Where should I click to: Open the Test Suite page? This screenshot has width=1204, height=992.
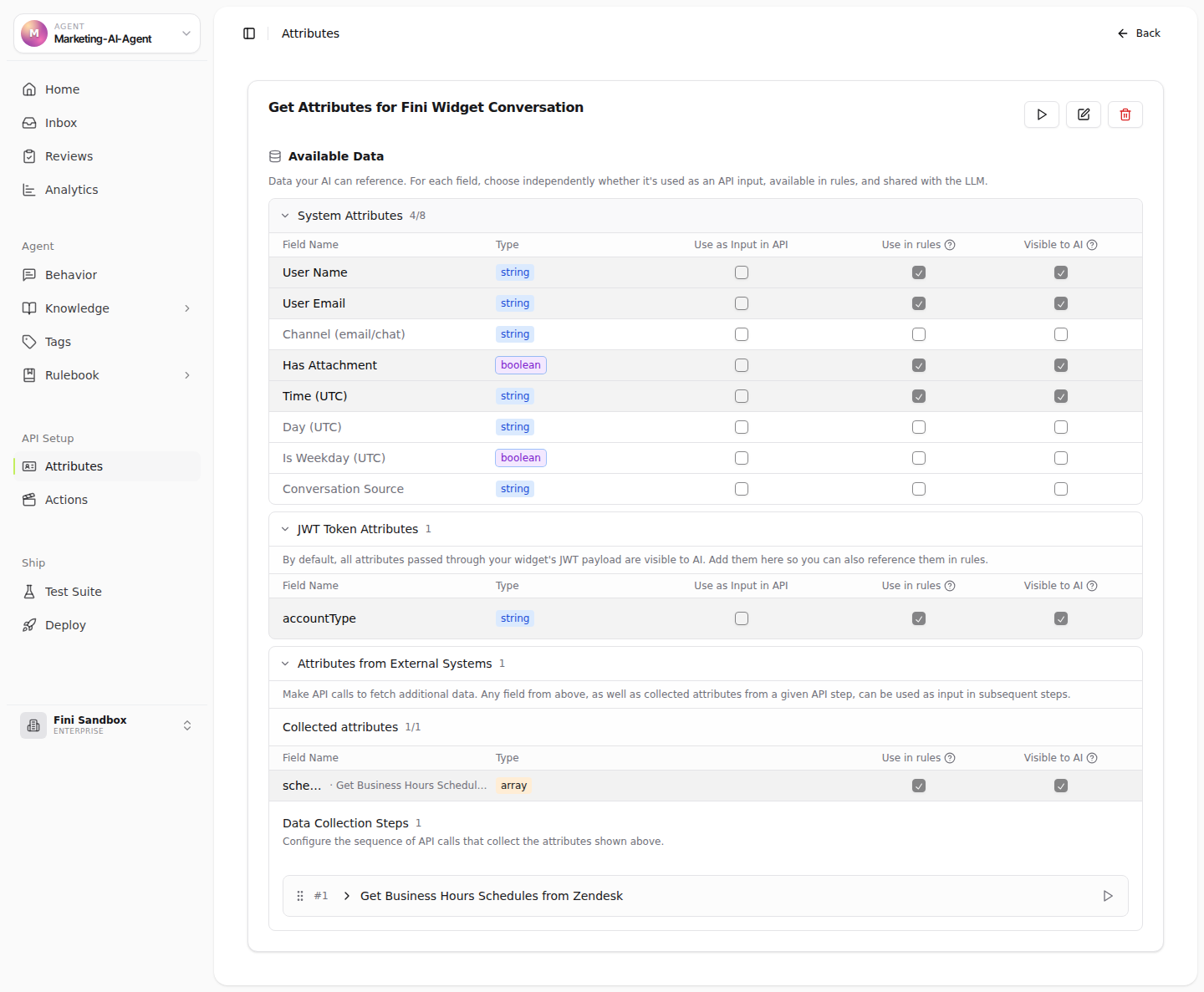[x=107, y=592]
